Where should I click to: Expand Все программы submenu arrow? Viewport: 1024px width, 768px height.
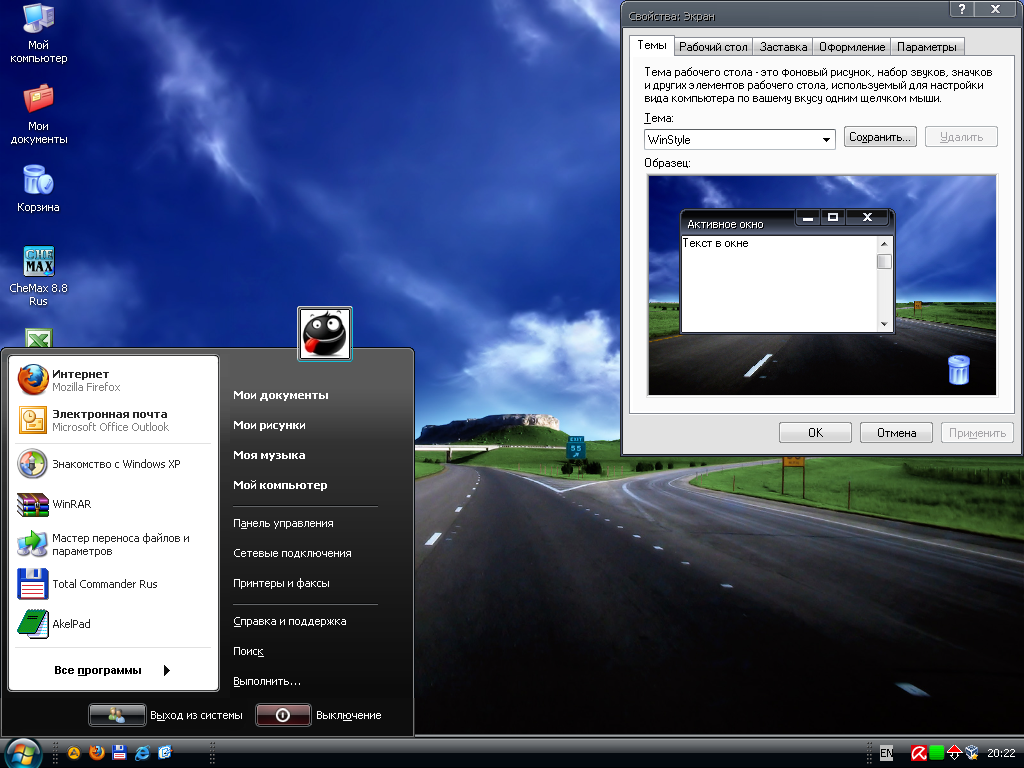pyautogui.click(x=167, y=670)
